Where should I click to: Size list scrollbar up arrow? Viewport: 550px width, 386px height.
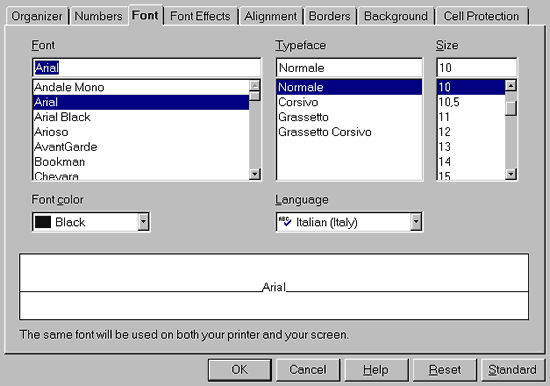[511, 85]
